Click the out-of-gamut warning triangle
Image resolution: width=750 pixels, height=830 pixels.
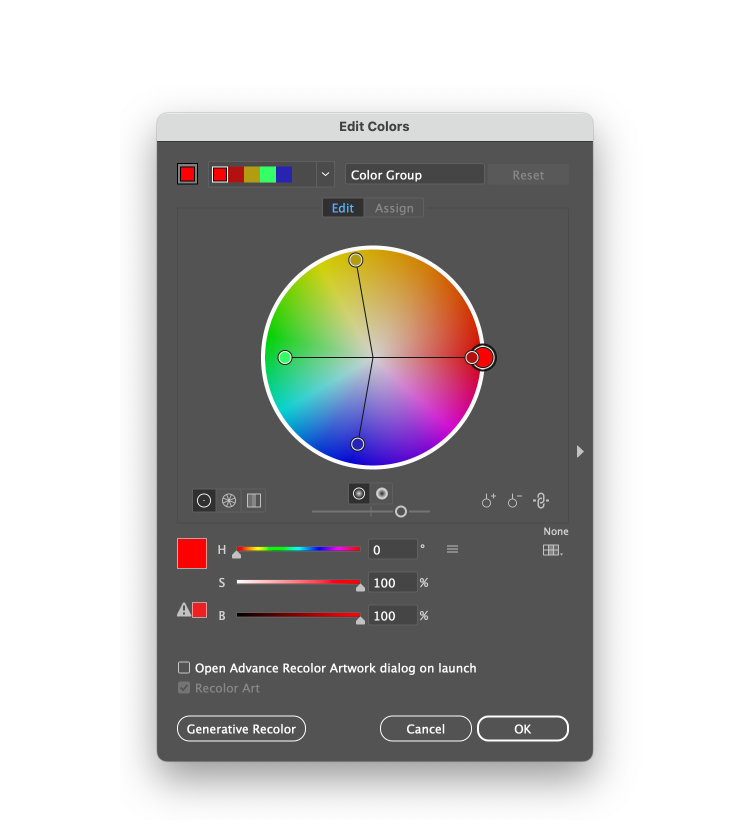[x=184, y=610]
